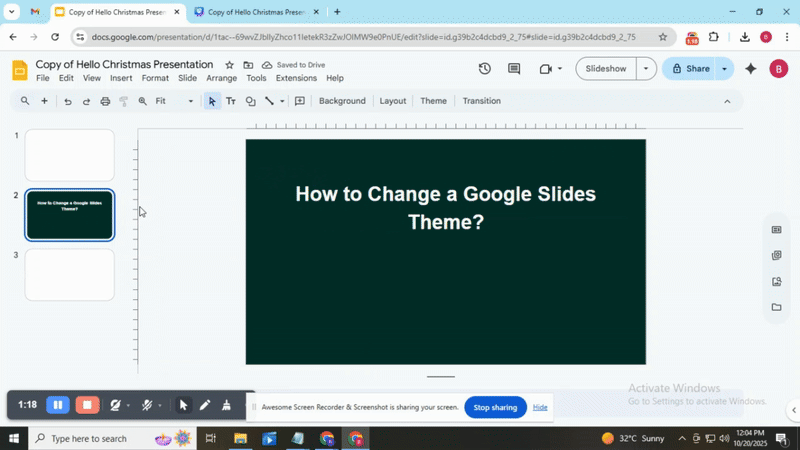Screen dimensions: 800x450
Task: Select the paint format roller icon
Action: click(x=124, y=101)
